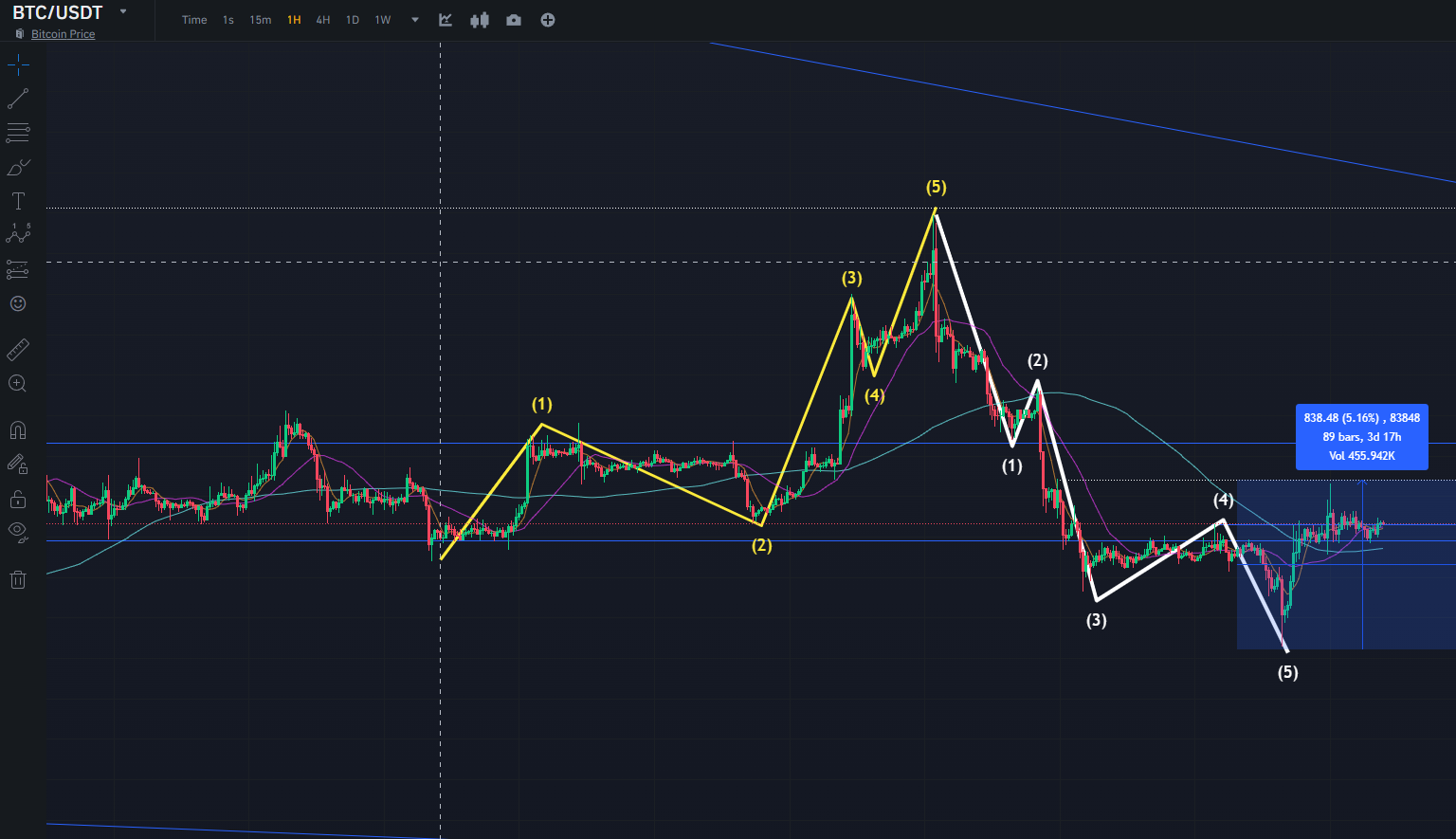Activate the zoom in magnifier tool
This screenshot has width=1456, height=839.
[18, 384]
